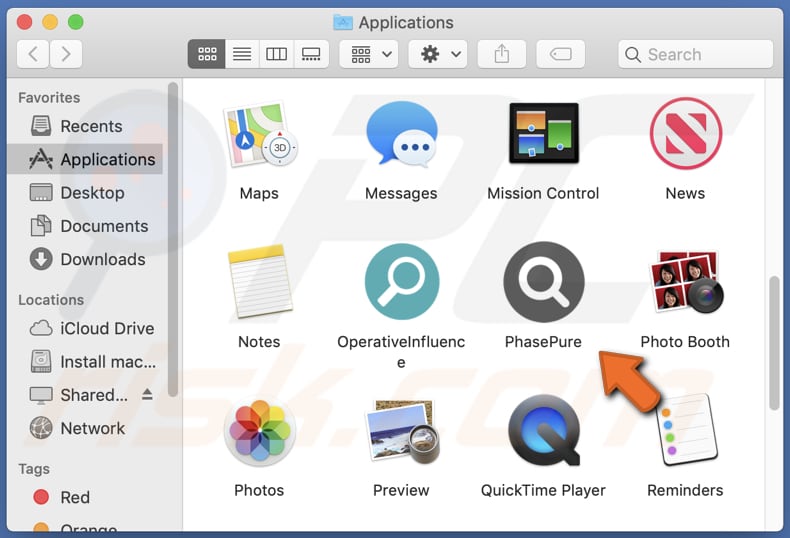The width and height of the screenshot is (790, 538).
Task: Click the Preview label text
Action: (x=401, y=491)
